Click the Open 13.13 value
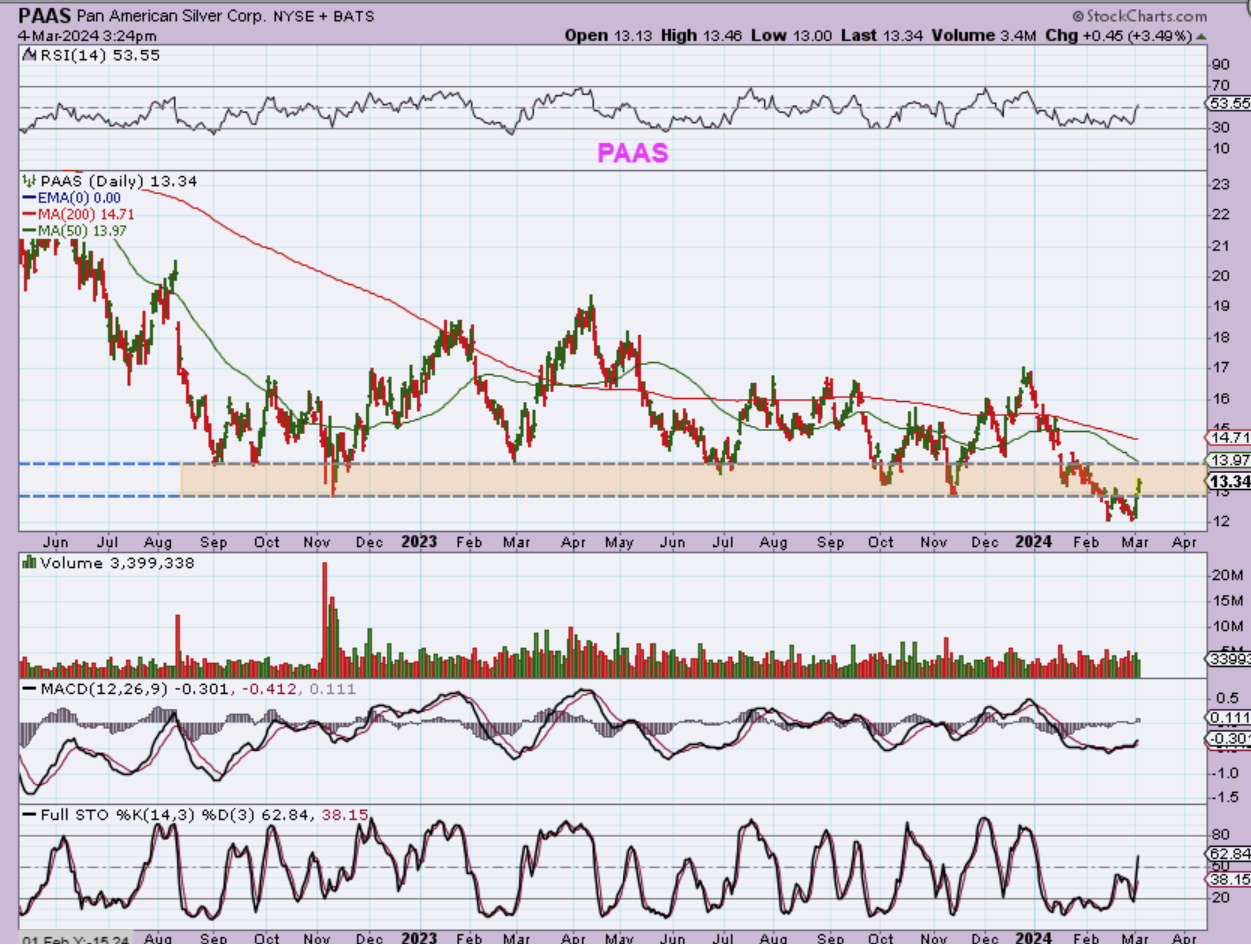The height and width of the screenshot is (945, 1251). (x=610, y=35)
